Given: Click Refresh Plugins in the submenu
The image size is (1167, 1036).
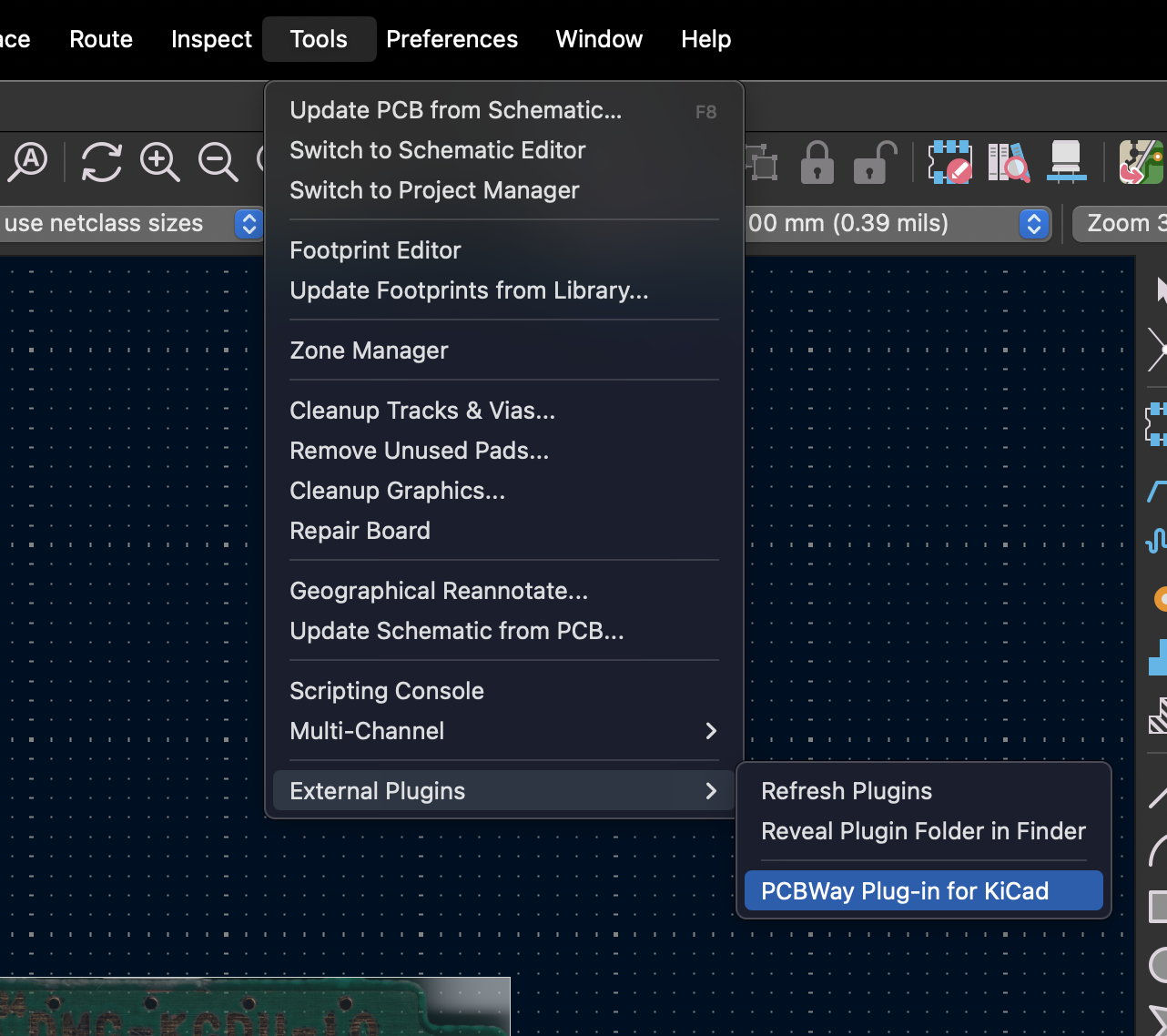Looking at the screenshot, I should click(847, 791).
